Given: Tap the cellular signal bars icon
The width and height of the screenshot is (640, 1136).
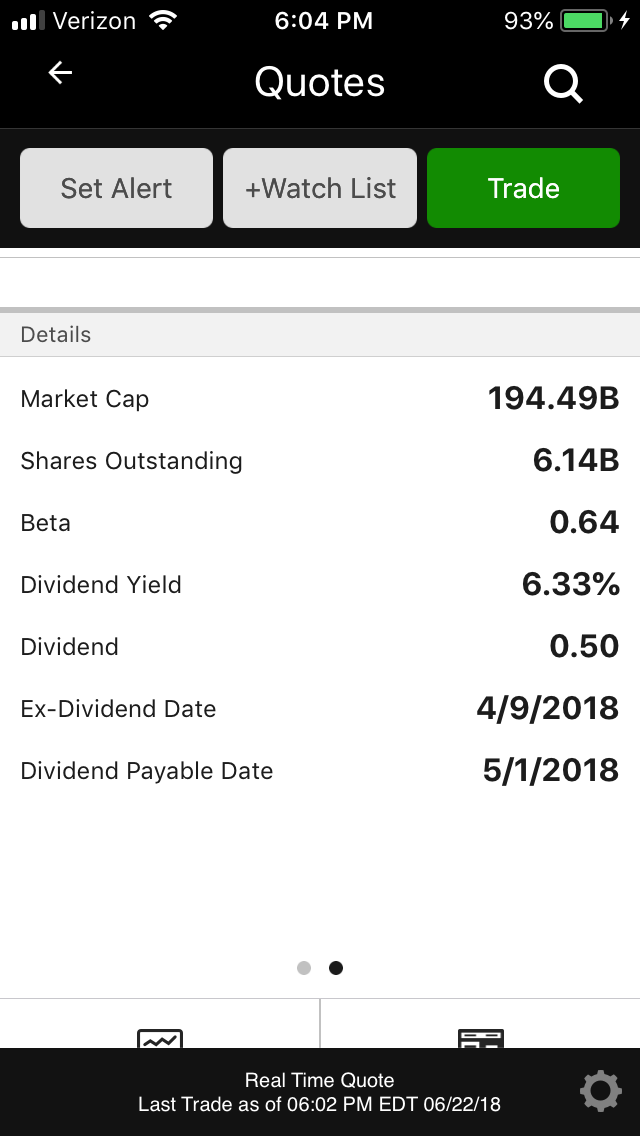Looking at the screenshot, I should coord(28,21).
